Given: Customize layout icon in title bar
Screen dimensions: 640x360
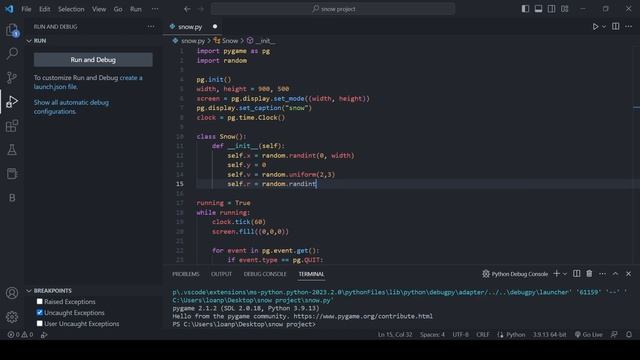Looking at the screenshot, I should (564, 9).
